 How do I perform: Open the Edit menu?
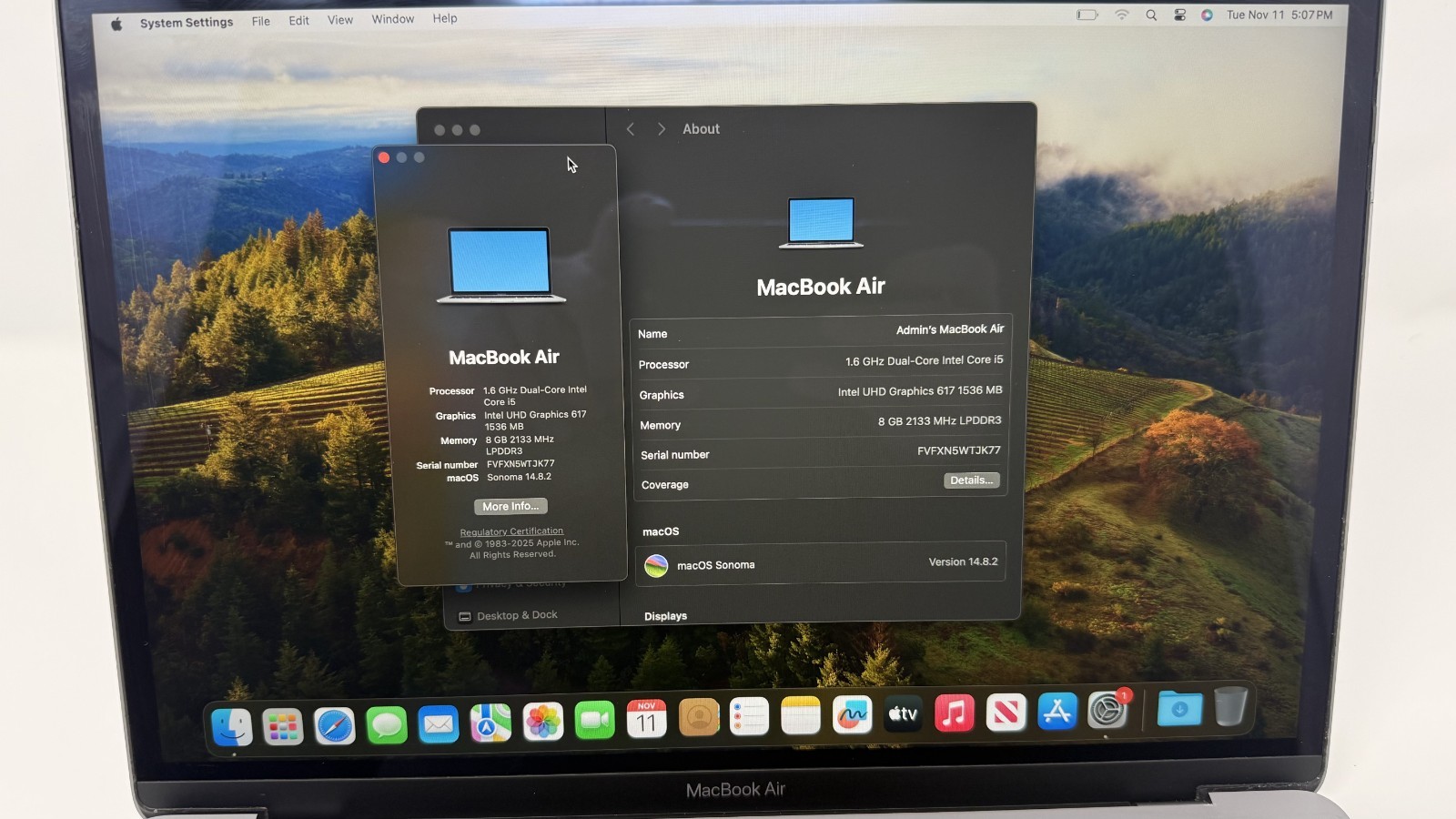tap(299, 20)
